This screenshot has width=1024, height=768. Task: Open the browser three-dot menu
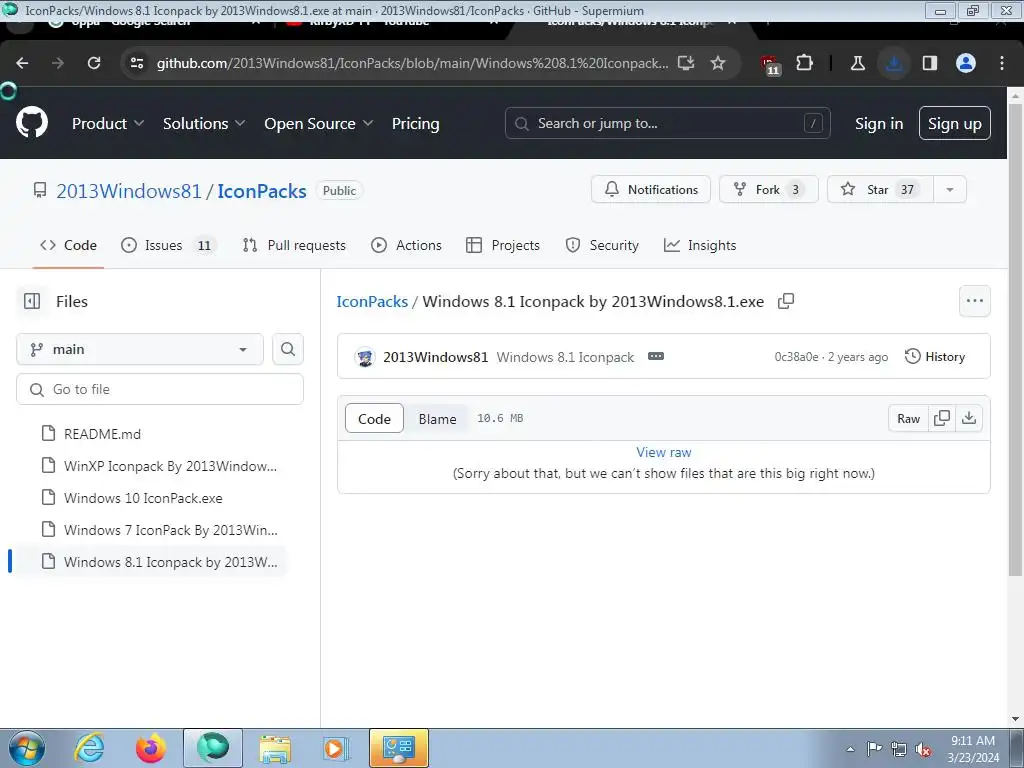tap(1002, 63)
